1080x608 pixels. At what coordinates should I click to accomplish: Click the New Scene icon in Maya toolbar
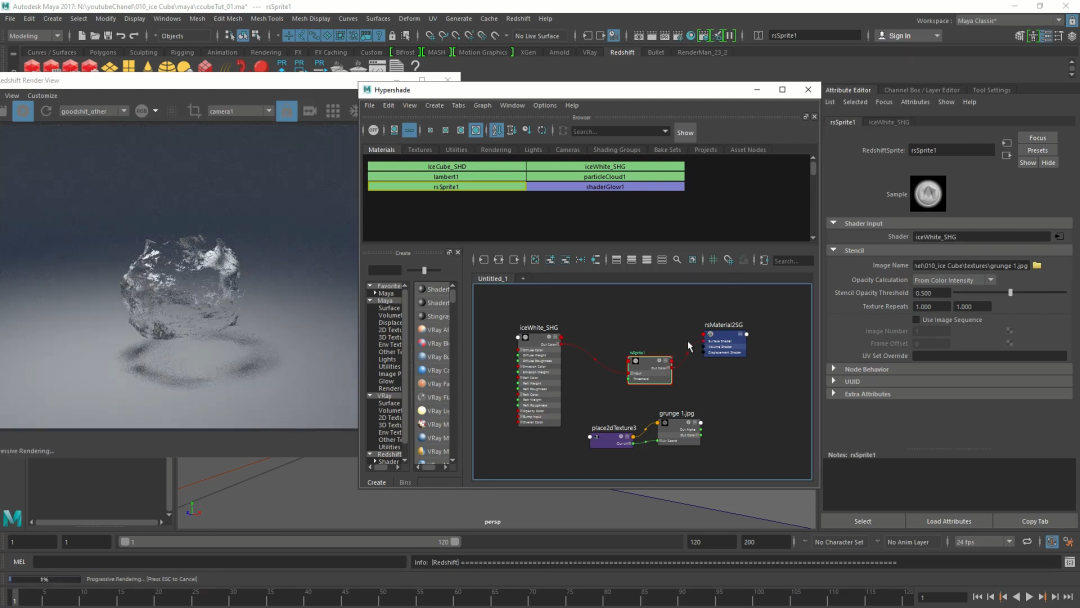pyautogui.click(x=82, y=35)
